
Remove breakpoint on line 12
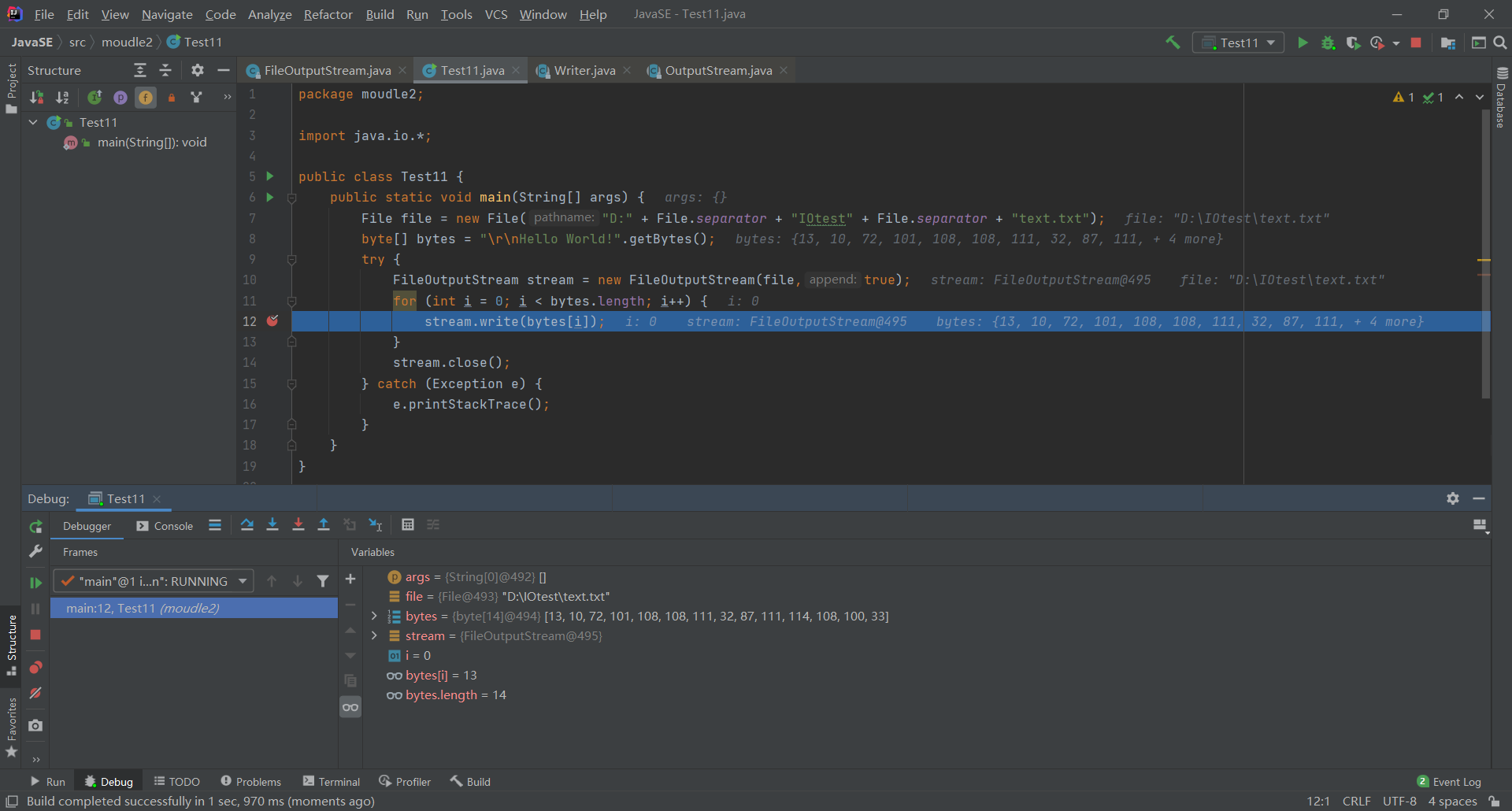click(x=272, y=320)
